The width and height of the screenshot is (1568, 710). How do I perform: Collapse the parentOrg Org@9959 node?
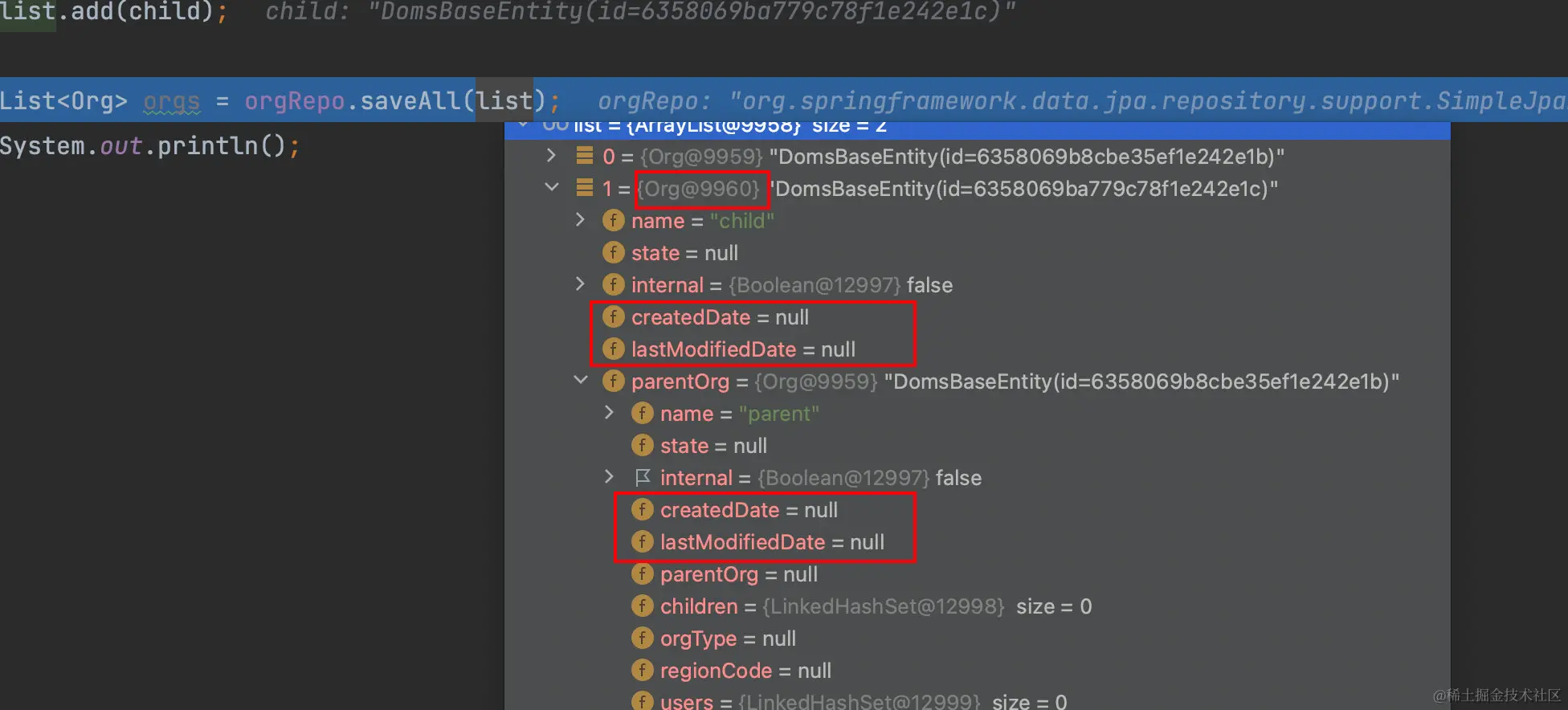click(581, 380)
